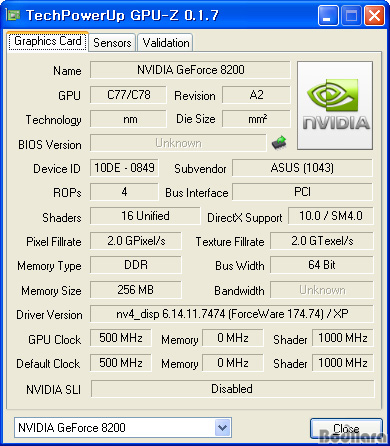Switch to the Sensors tab
Viewport: 390px width, 446px height.
(x=112, y=43)
